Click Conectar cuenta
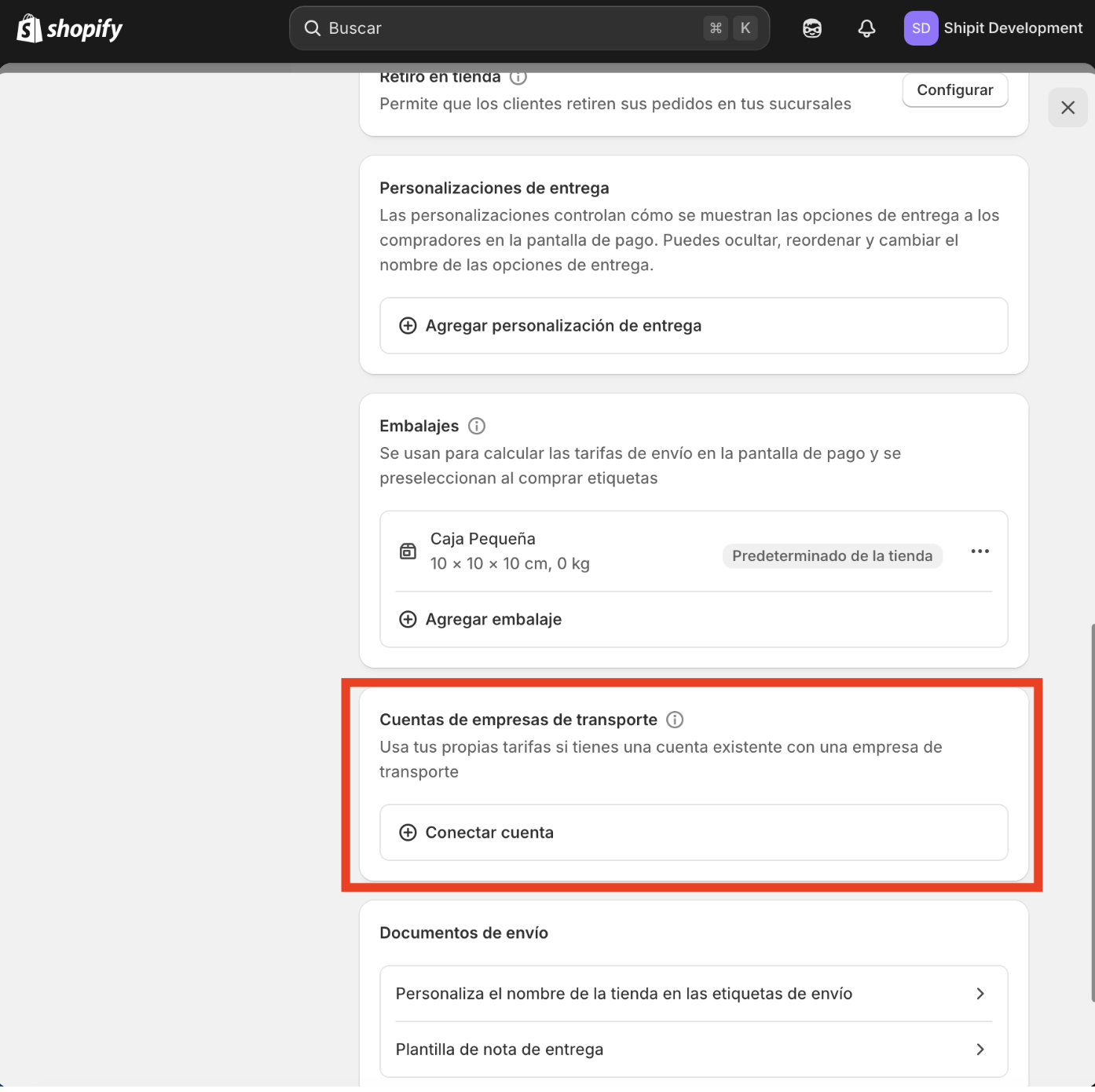1095x1092 pixels. click(489, 833)
